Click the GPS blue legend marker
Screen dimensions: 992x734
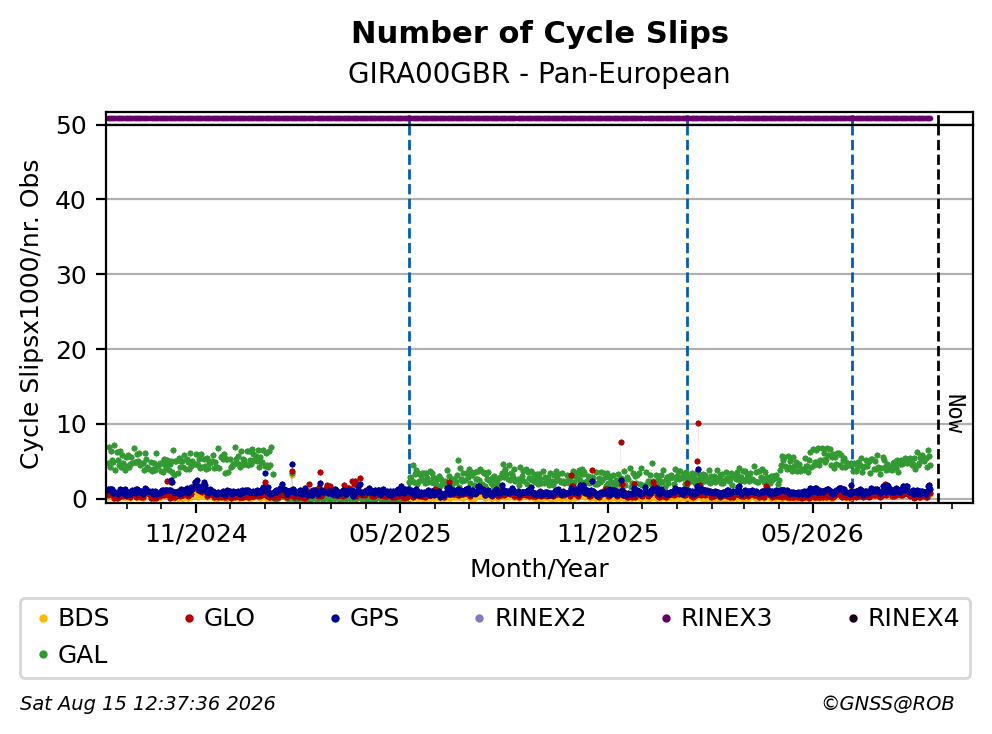pos(335,618)
